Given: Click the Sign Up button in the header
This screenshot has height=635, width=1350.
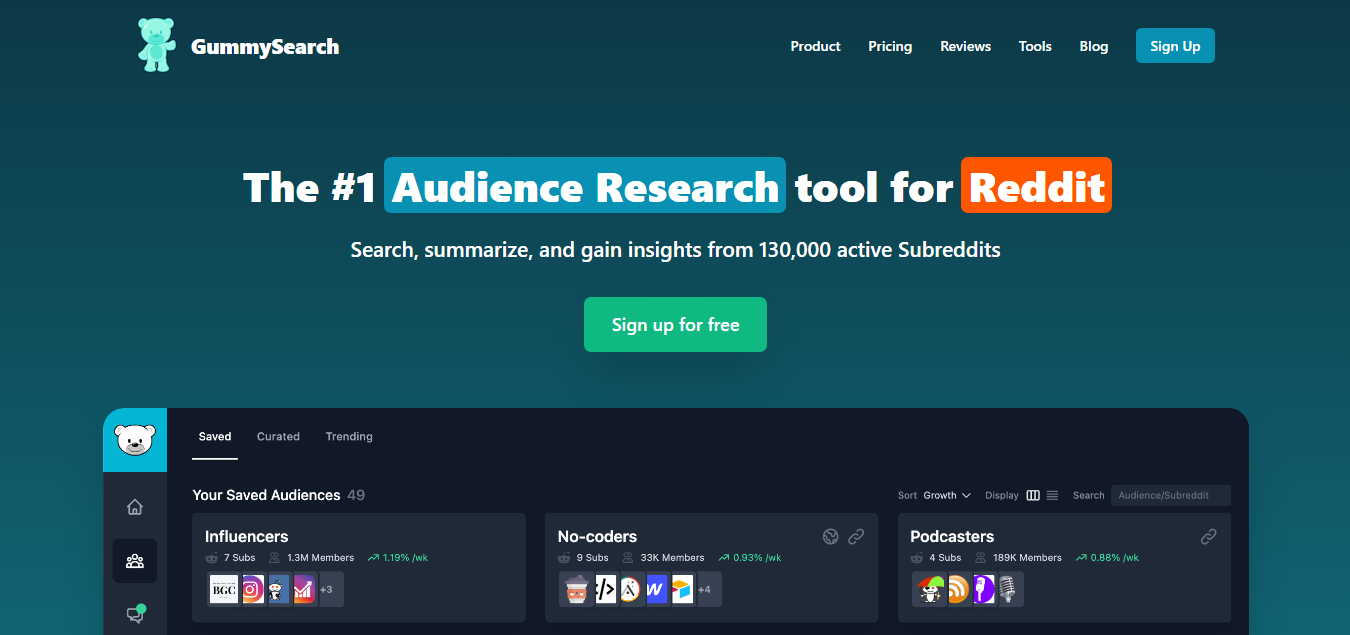Looking at the screenshot, I should click(1175, 45).
